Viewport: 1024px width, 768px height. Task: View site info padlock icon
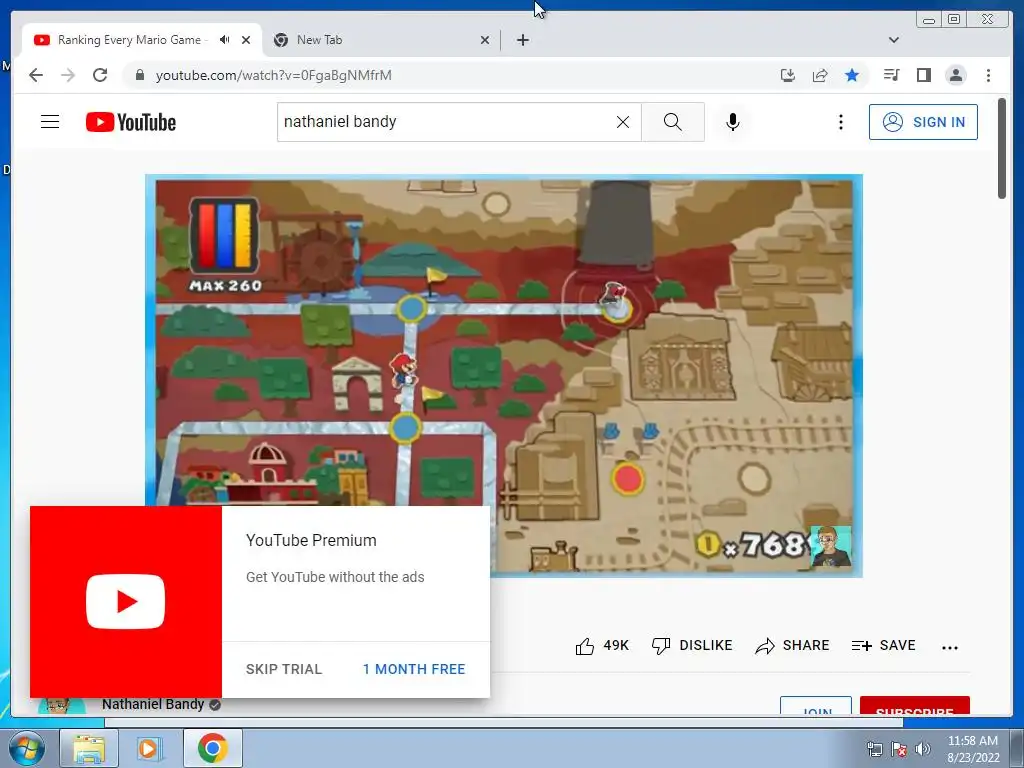coord(139,75)
